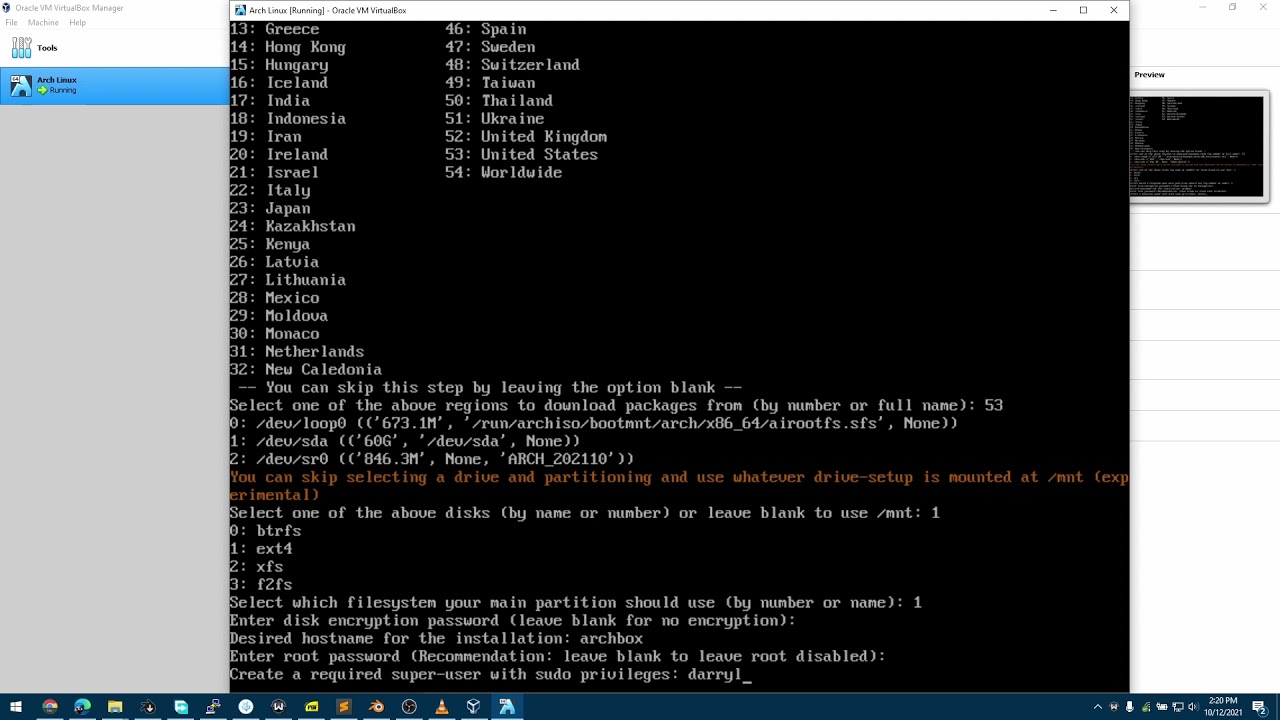Click the VirtualBox Manager title bar text

[69, 8]
